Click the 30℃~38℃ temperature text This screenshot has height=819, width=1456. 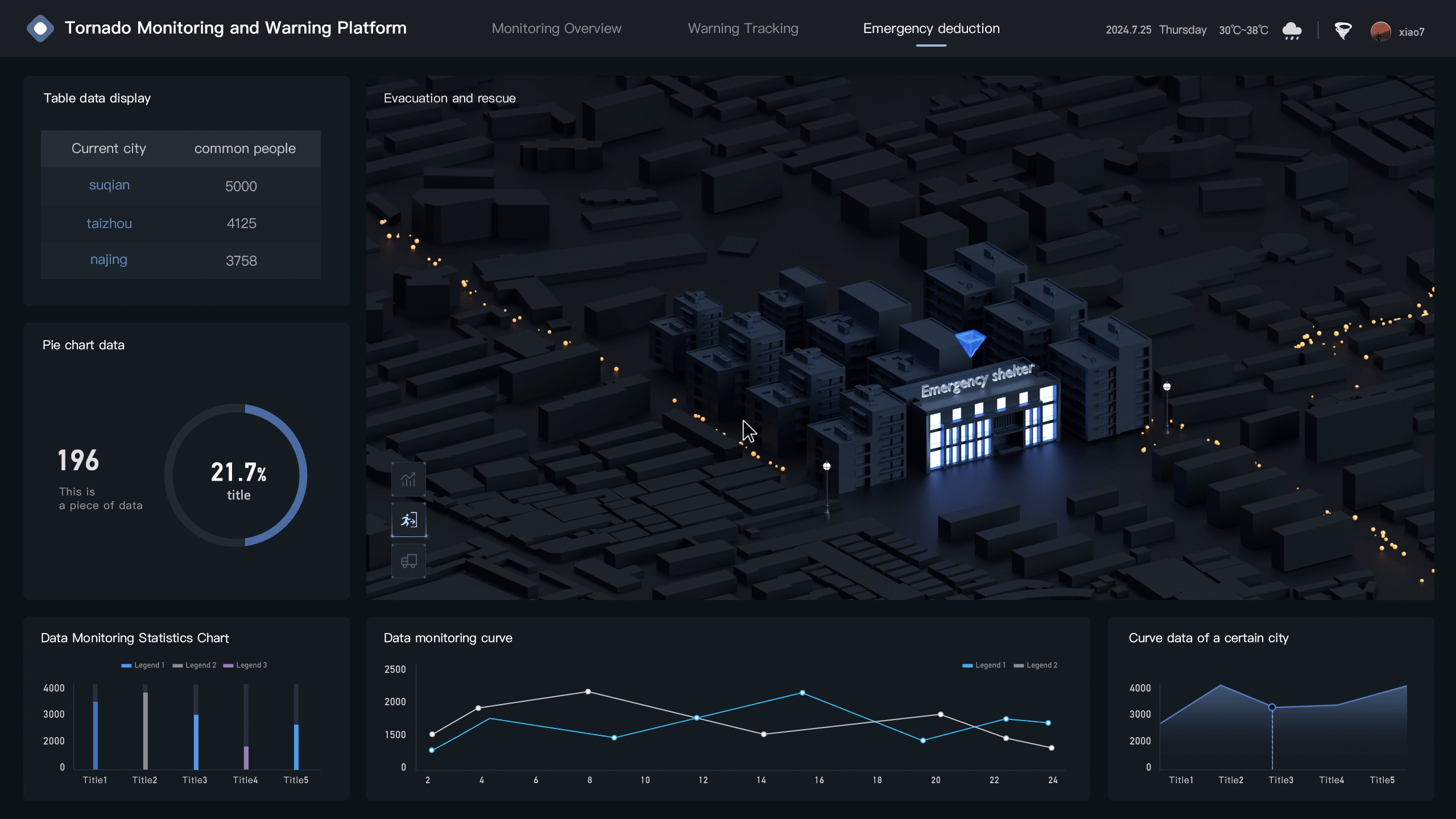(1243, 30)
